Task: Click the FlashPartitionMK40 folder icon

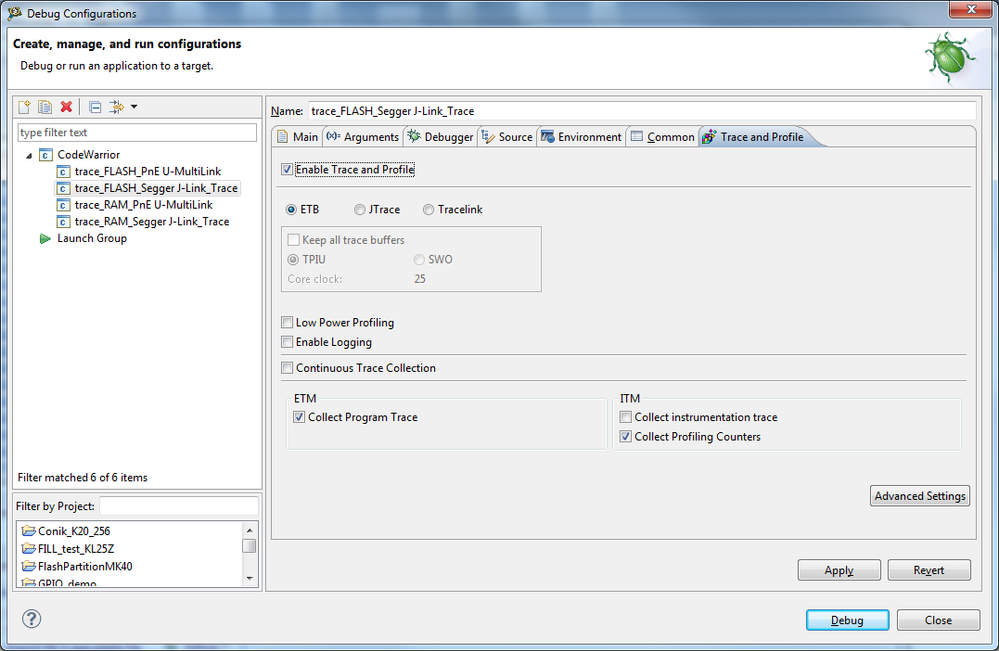Action: 28,566
